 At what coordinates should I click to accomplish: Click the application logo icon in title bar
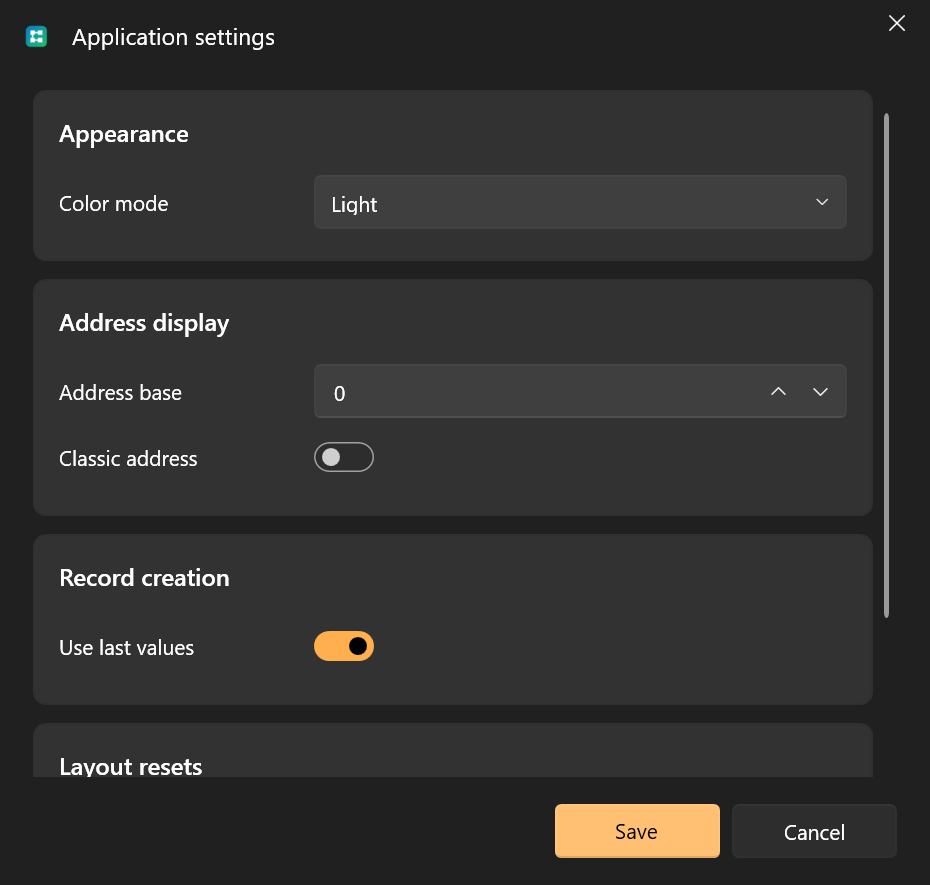(x=36, y=37)
